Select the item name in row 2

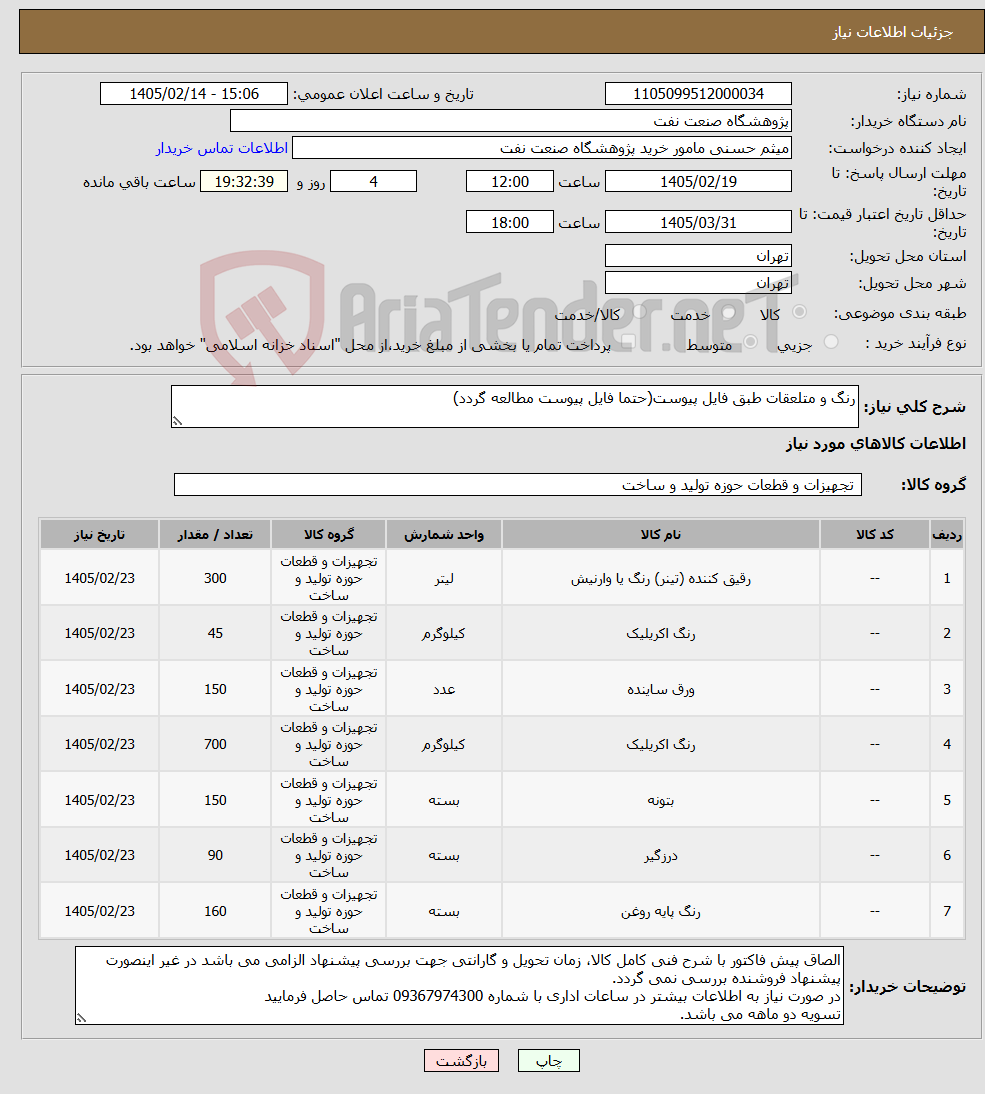coord(661,633)
